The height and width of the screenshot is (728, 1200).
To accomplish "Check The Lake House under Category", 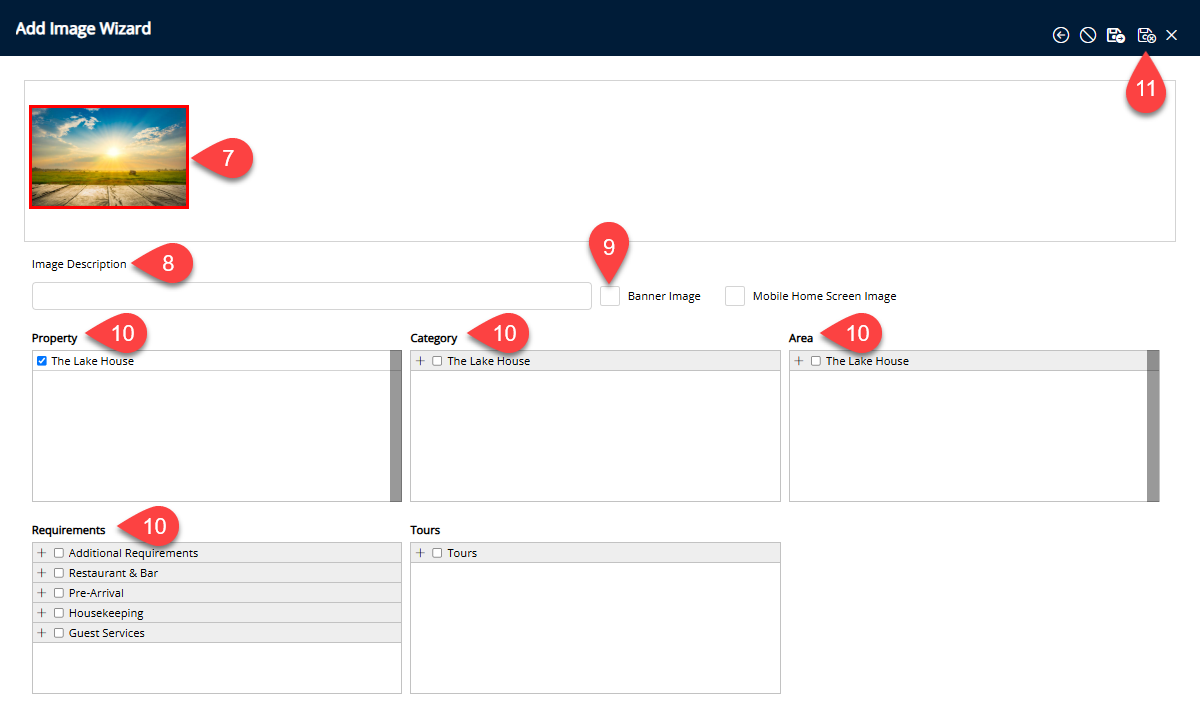I will (437, 361).
